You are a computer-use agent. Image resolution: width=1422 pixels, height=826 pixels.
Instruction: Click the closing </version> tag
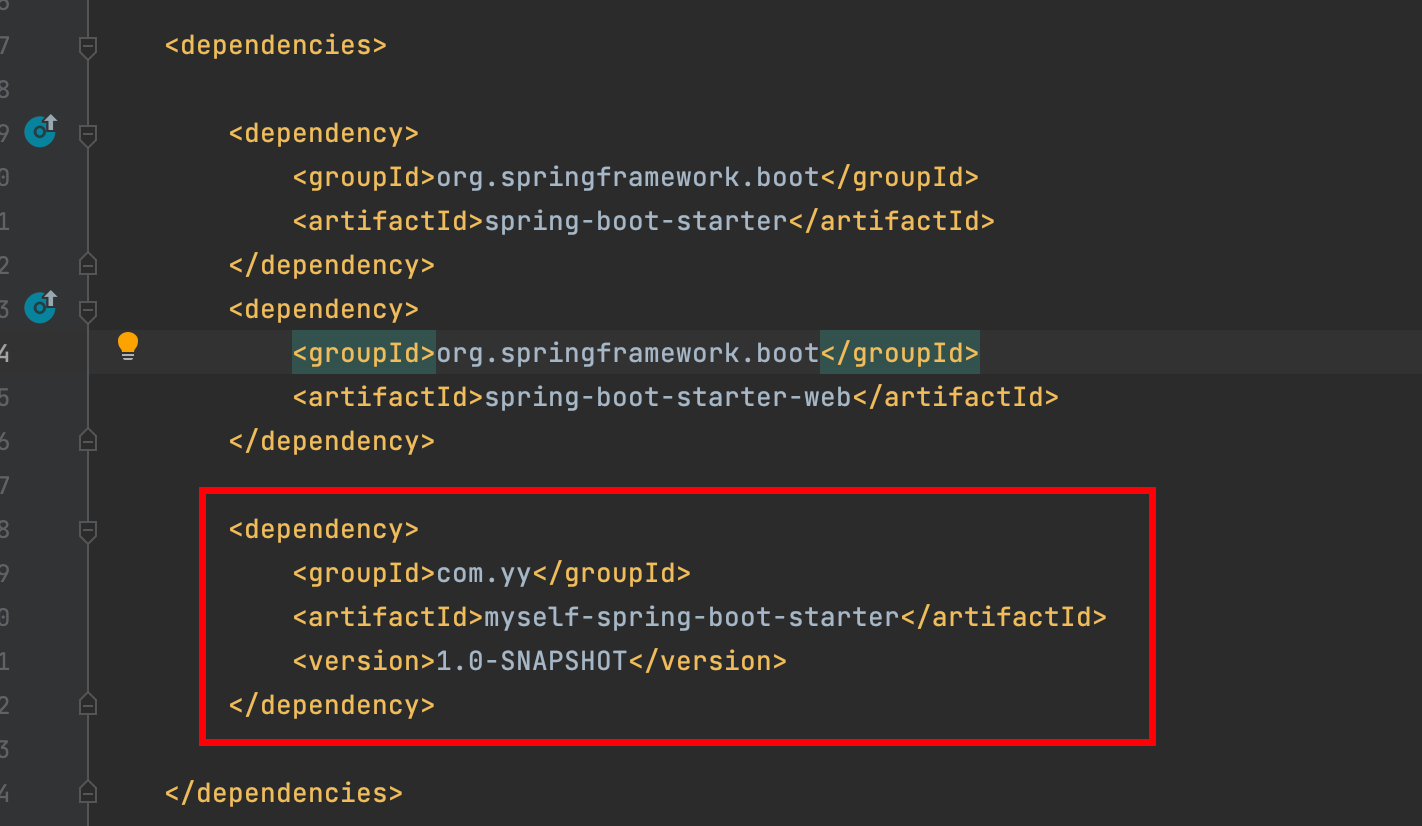click(707, 661)
